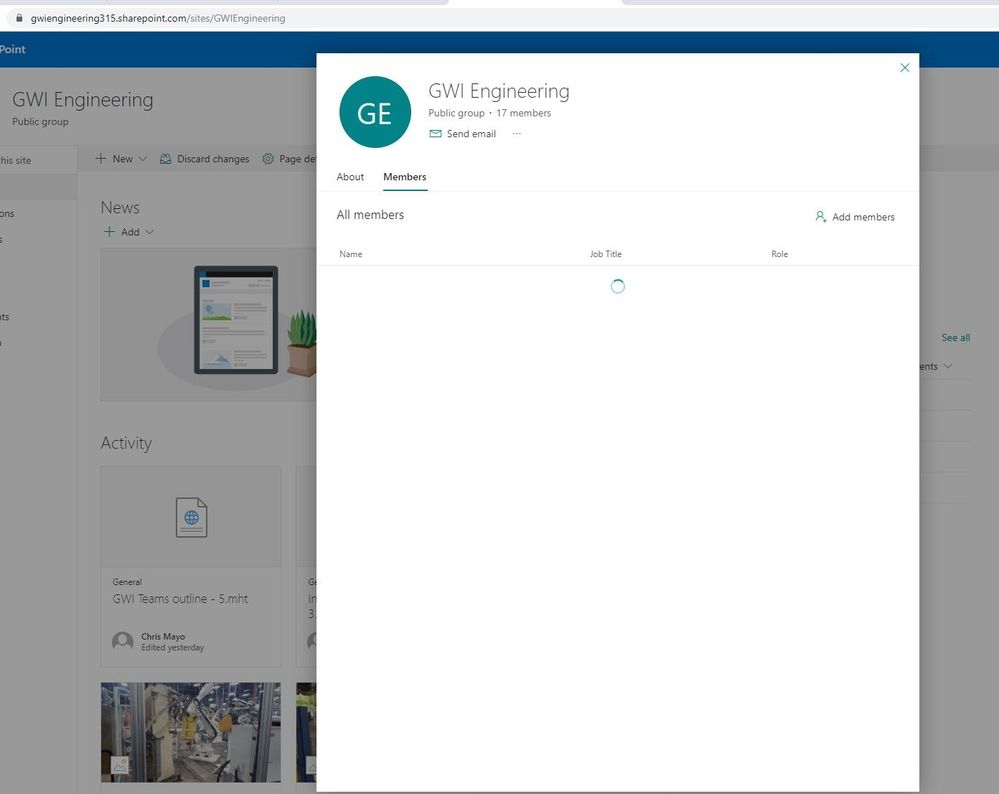Click the Discard changes icon
Image resolution: width=999 pixels, height=794 pixels.
(166, 159)
